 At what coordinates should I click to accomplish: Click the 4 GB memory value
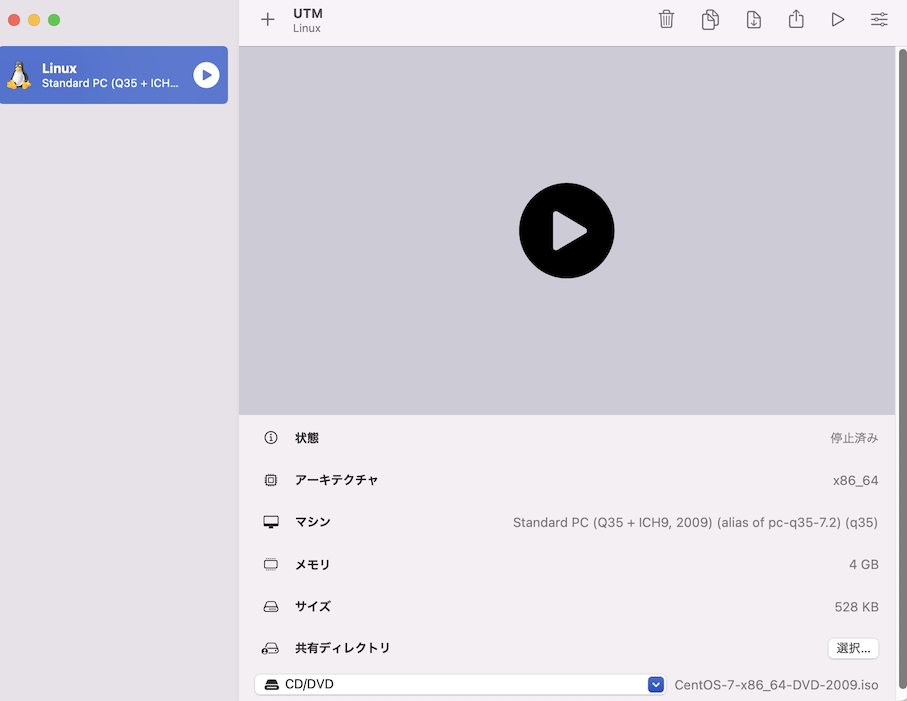pyautogui.click(x=864, y=565)
